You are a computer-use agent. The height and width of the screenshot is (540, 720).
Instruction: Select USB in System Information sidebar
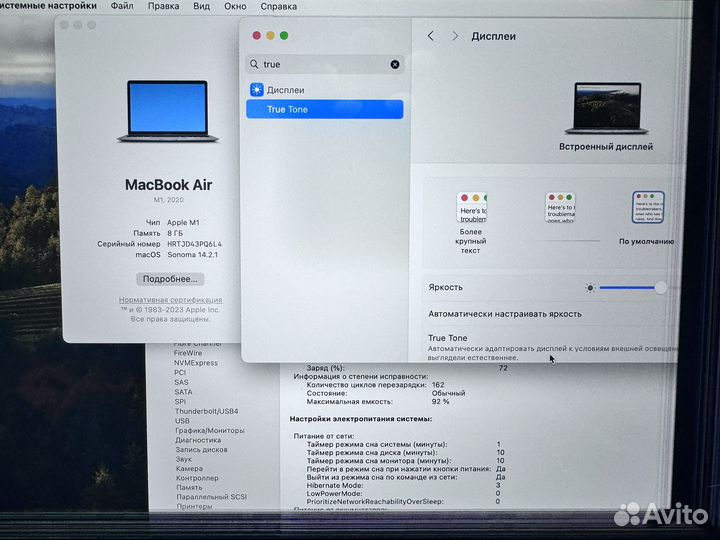coord(182,421)
